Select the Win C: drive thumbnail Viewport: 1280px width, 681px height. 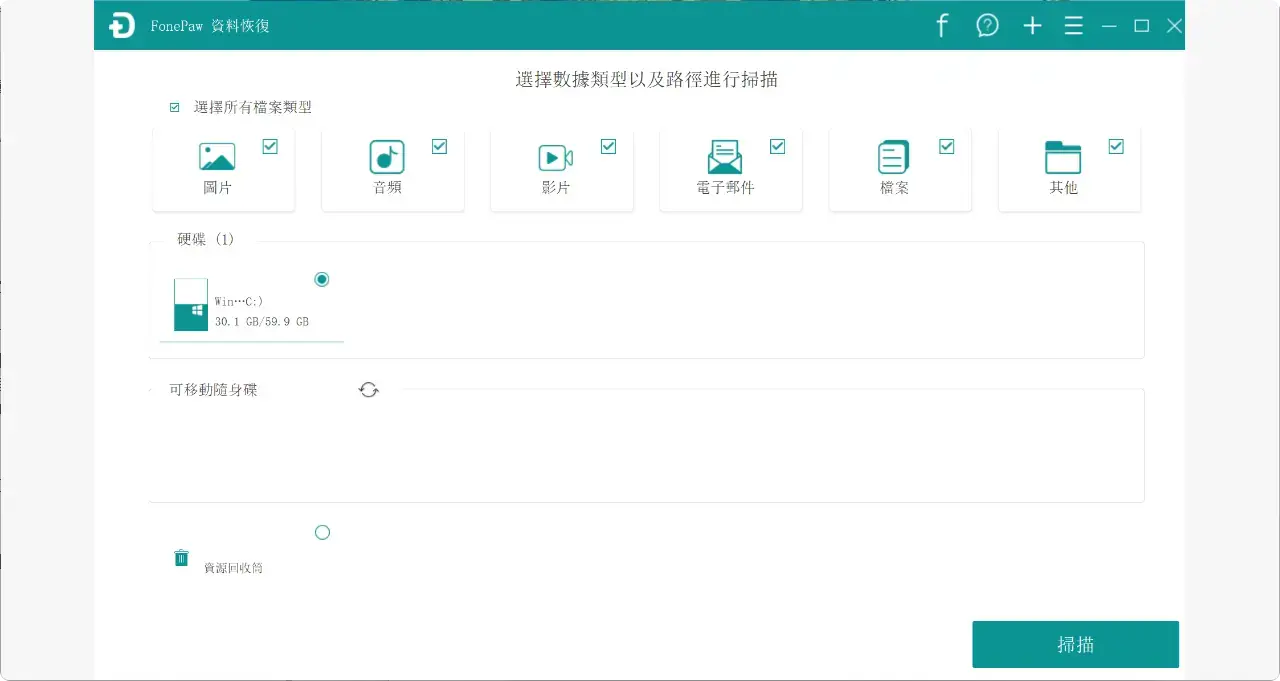coord(190,305)
